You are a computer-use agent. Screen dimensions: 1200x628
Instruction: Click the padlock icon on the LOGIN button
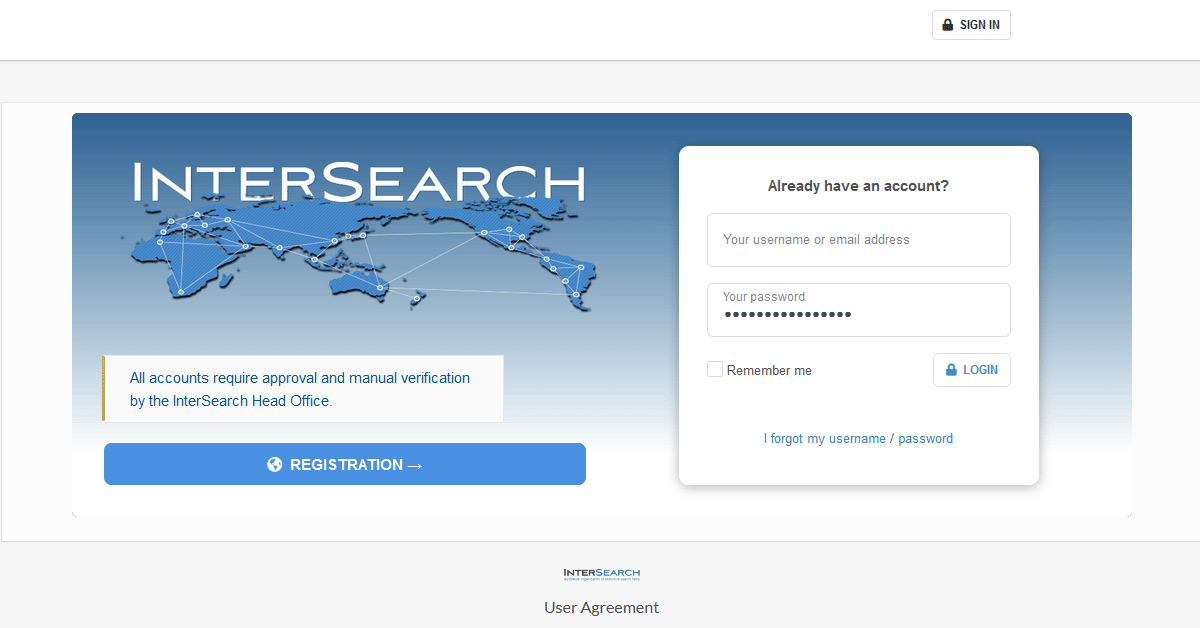click(x=953, y=369)
